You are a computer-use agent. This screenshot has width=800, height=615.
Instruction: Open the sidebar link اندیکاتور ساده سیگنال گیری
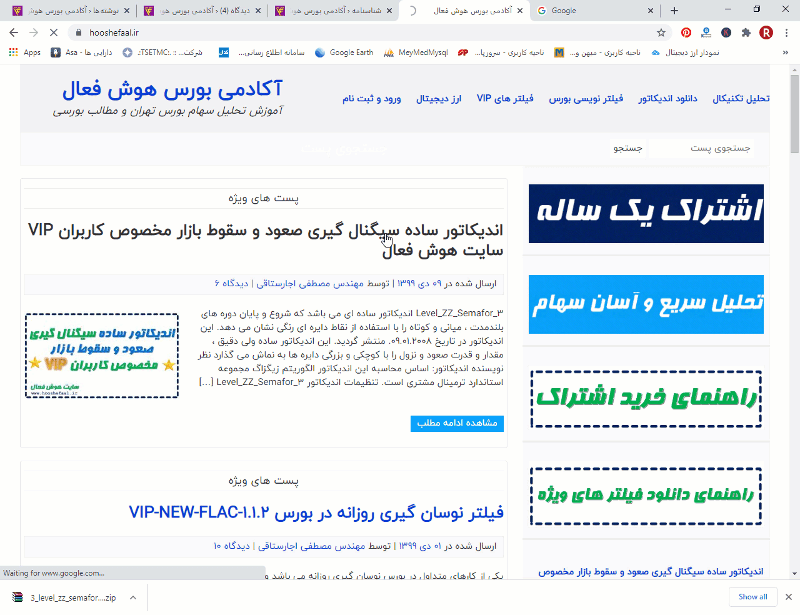[x=651, y=572]
